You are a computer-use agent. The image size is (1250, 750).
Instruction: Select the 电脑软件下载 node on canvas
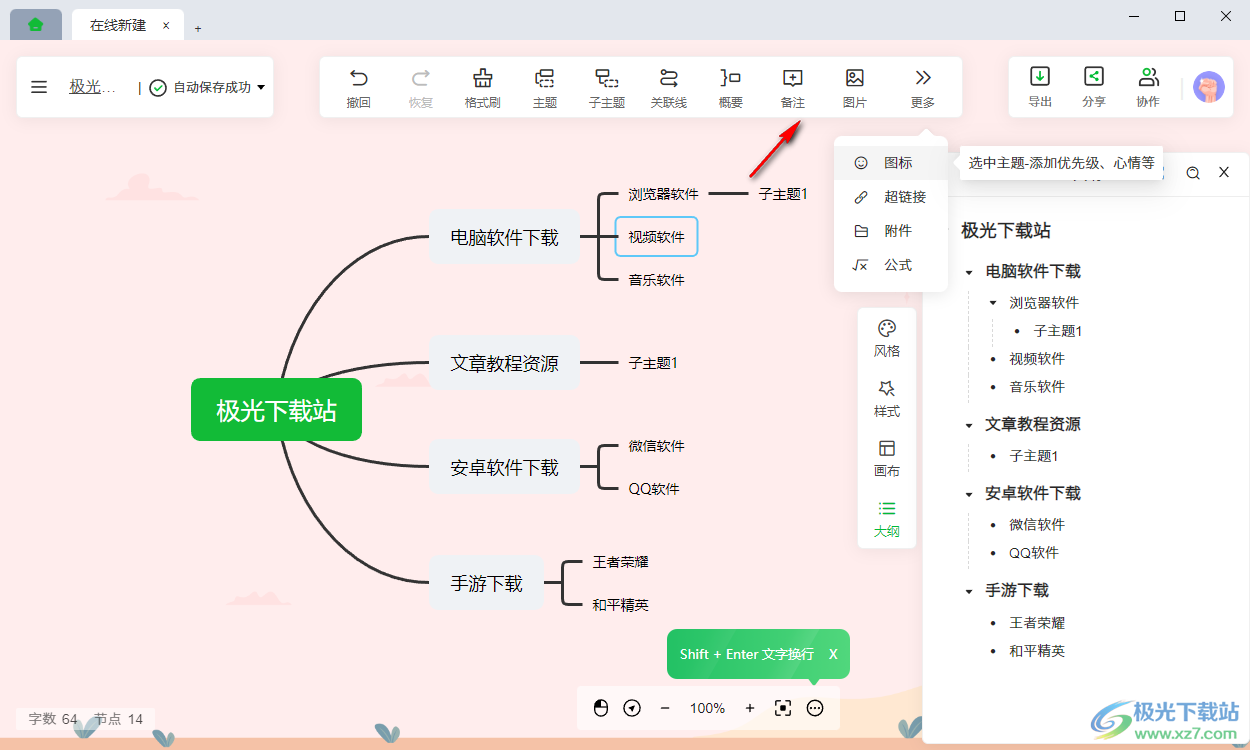[504, 237]
